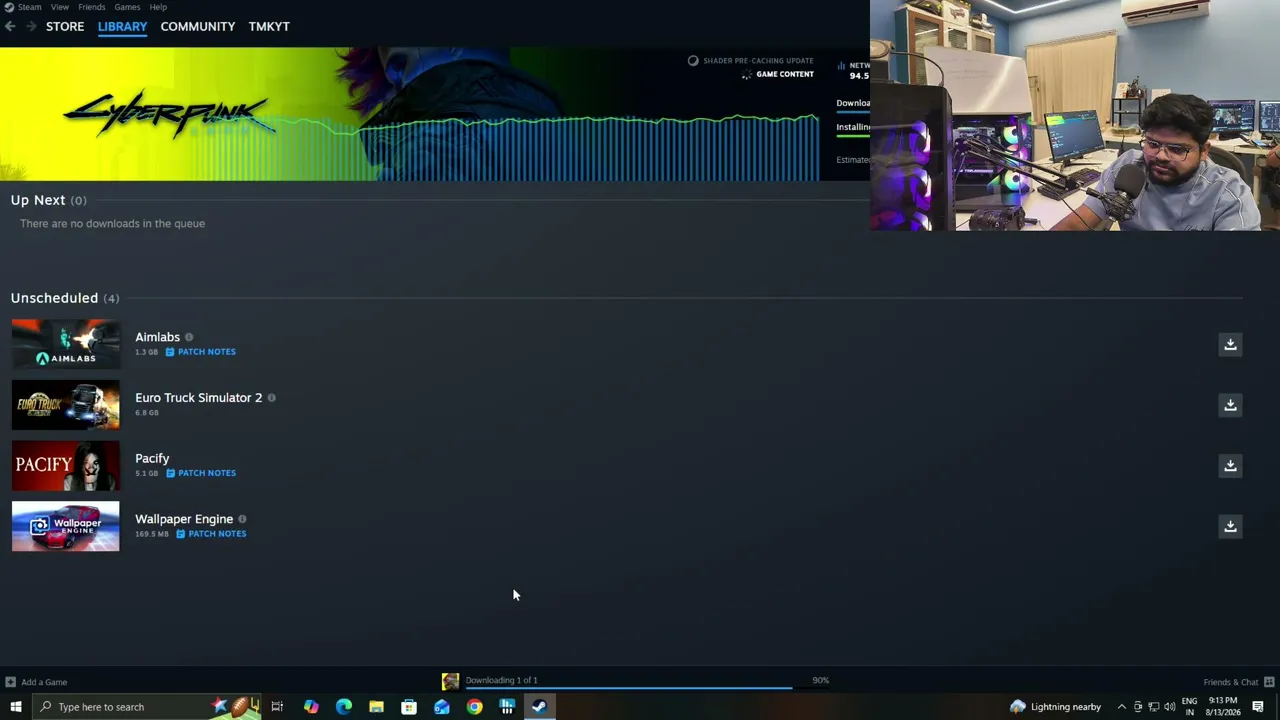Click the Downloading 1 of 1 status
1280x720 pixels.
(x=501, y=680)
